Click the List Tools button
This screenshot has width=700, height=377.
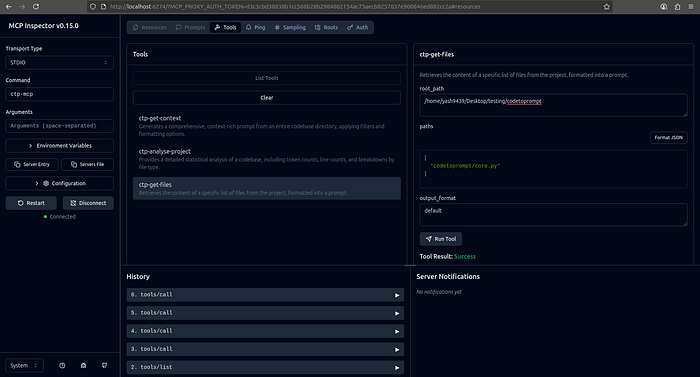[x=267, y=78]
